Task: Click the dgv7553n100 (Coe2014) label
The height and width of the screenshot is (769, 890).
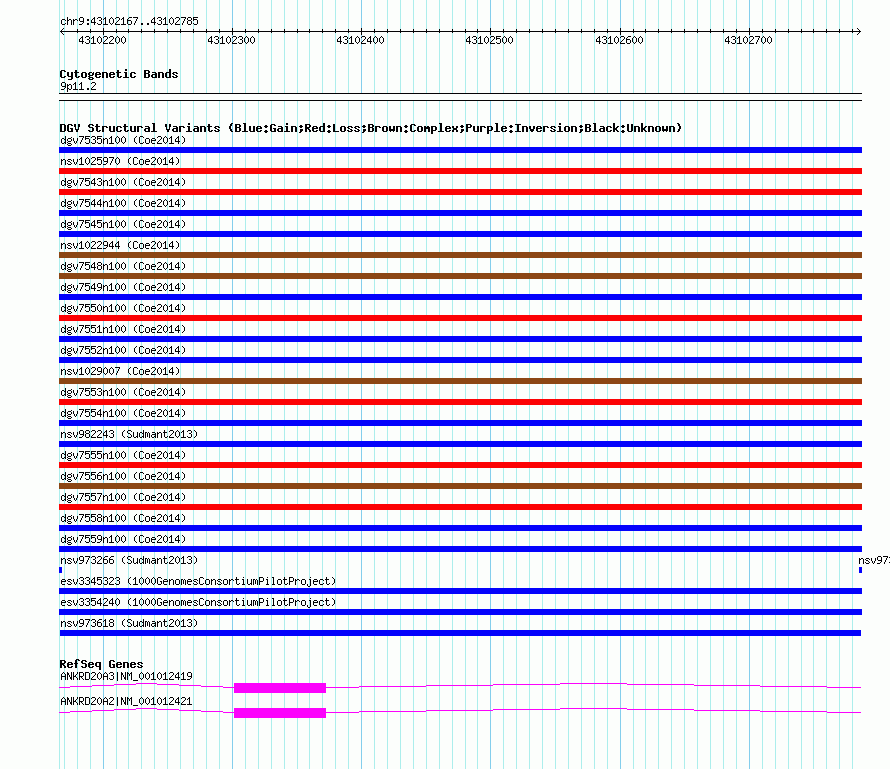Action: pyautogui.click(x=123, y=392)
